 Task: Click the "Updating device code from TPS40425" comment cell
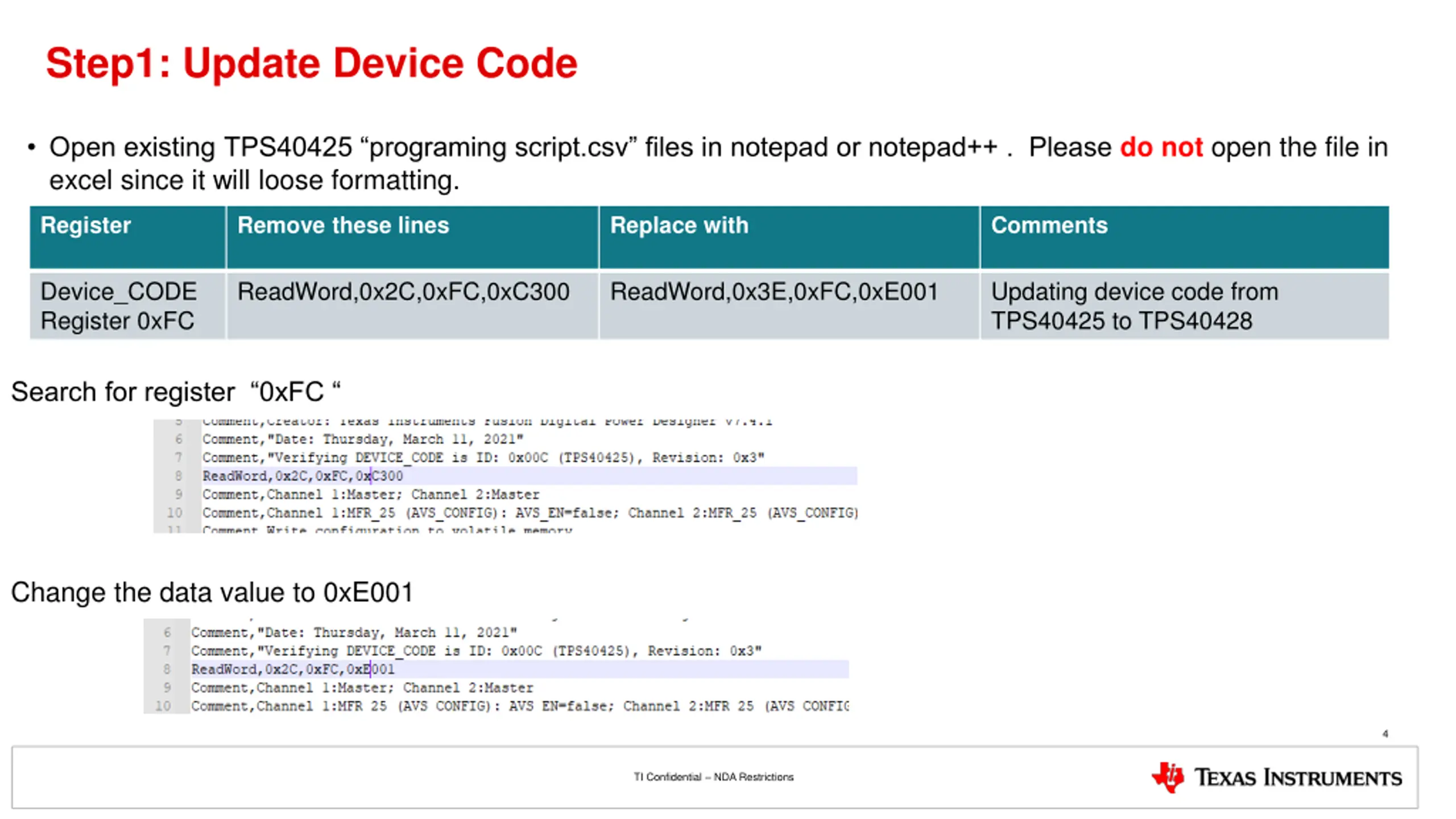tap(1185, 306)
